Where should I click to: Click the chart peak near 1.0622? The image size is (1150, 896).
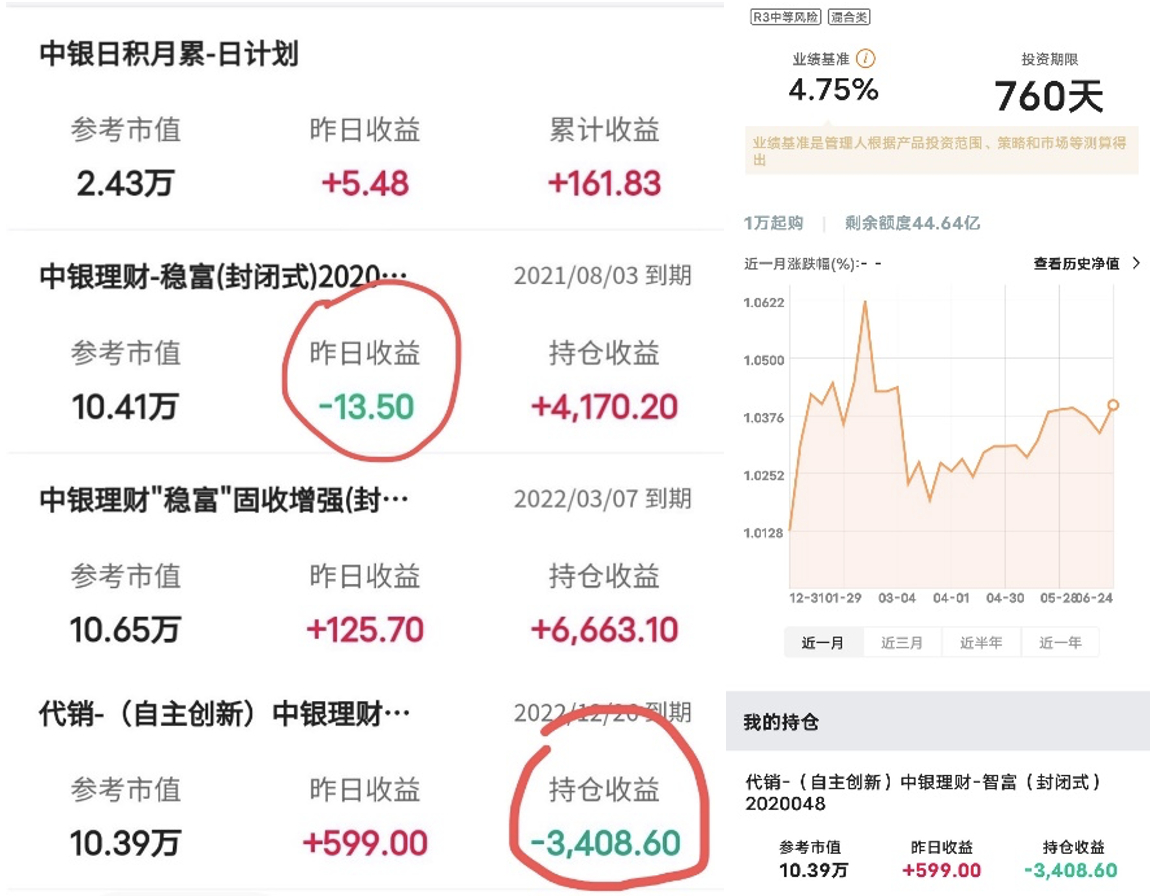866,300
